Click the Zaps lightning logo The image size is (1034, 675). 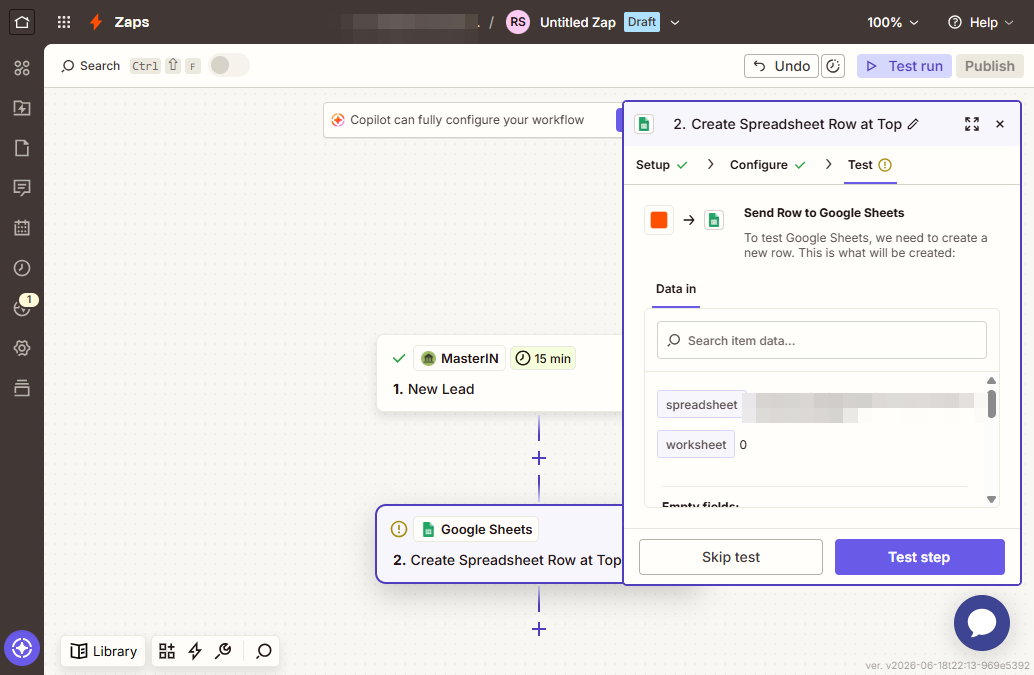coord(96,22)
